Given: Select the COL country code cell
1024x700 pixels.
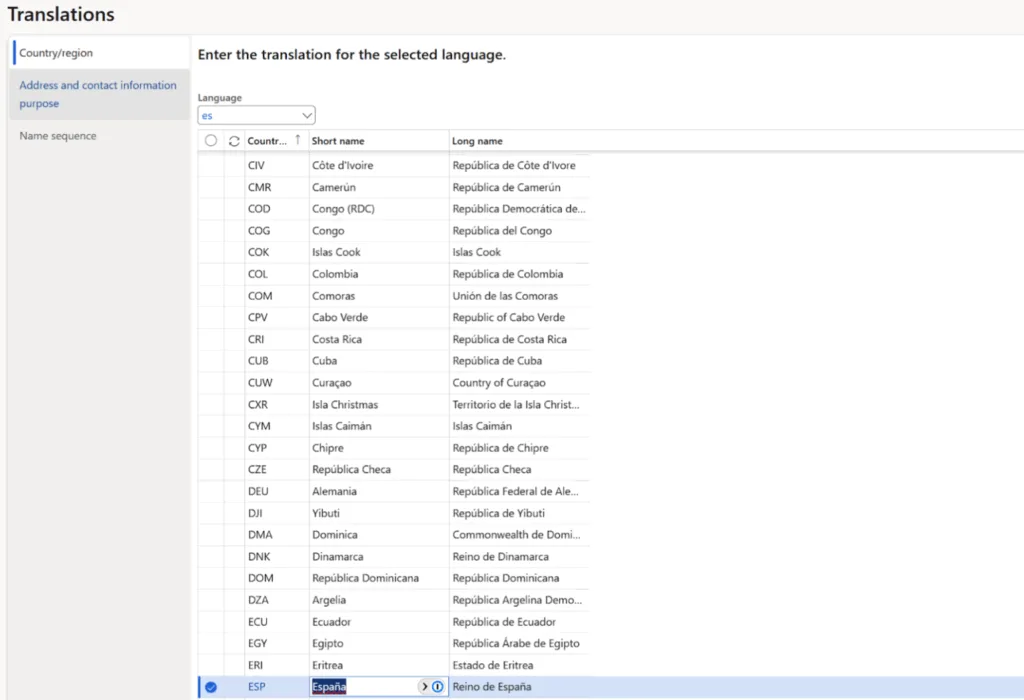Looking at the screenshot, I should click(x=260, y=274).
